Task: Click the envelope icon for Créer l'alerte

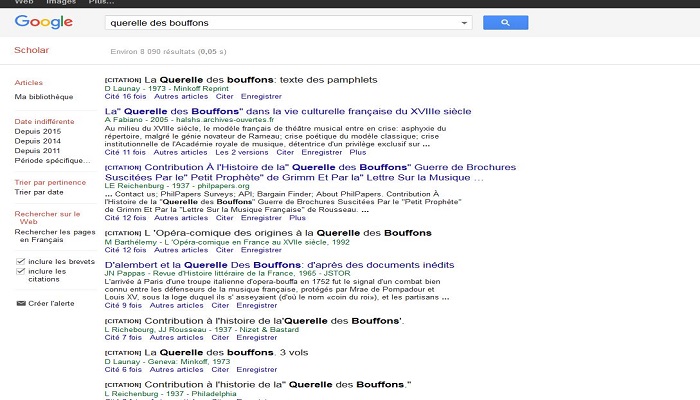Action: point(20,303)
